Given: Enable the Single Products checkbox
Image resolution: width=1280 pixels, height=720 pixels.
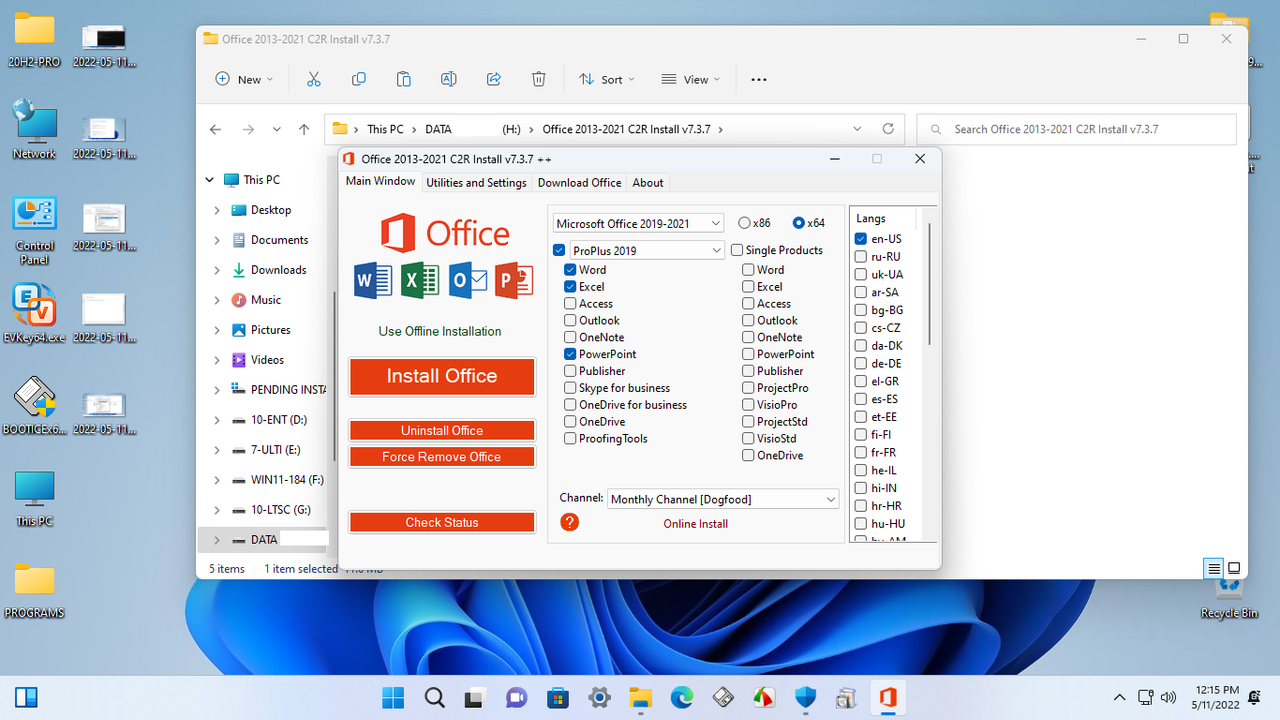Looking at the screenshot, I should tap(737, 250).
